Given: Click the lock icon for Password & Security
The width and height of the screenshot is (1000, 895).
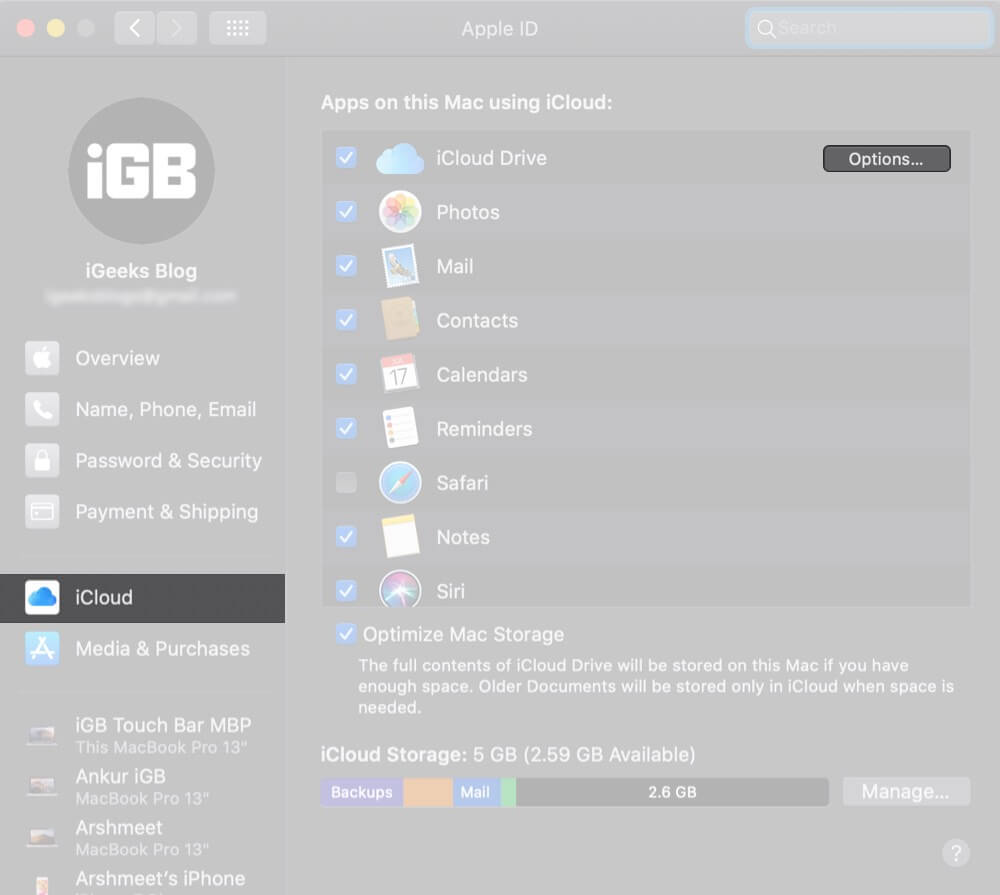Looking at the screenshot, I should pos(42,460).
